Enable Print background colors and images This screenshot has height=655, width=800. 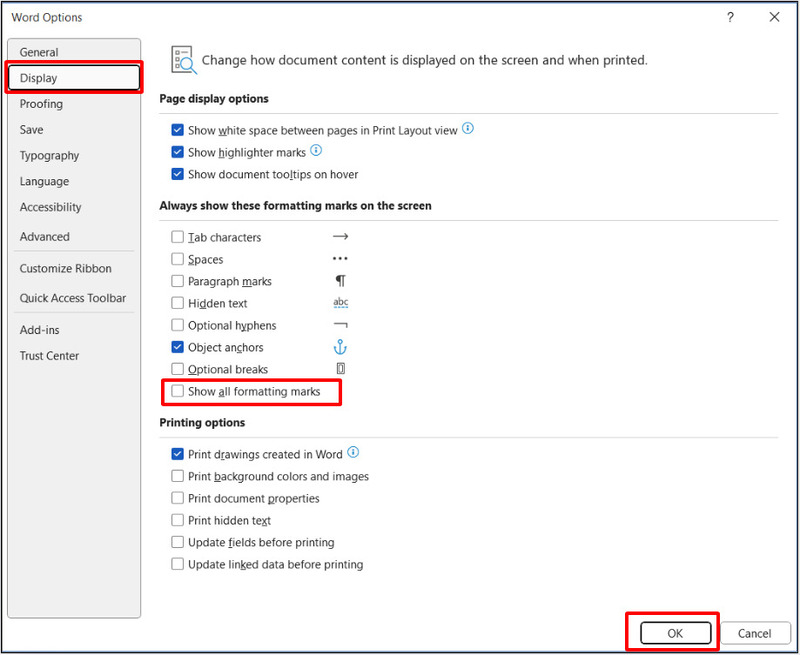coord(178,477)
